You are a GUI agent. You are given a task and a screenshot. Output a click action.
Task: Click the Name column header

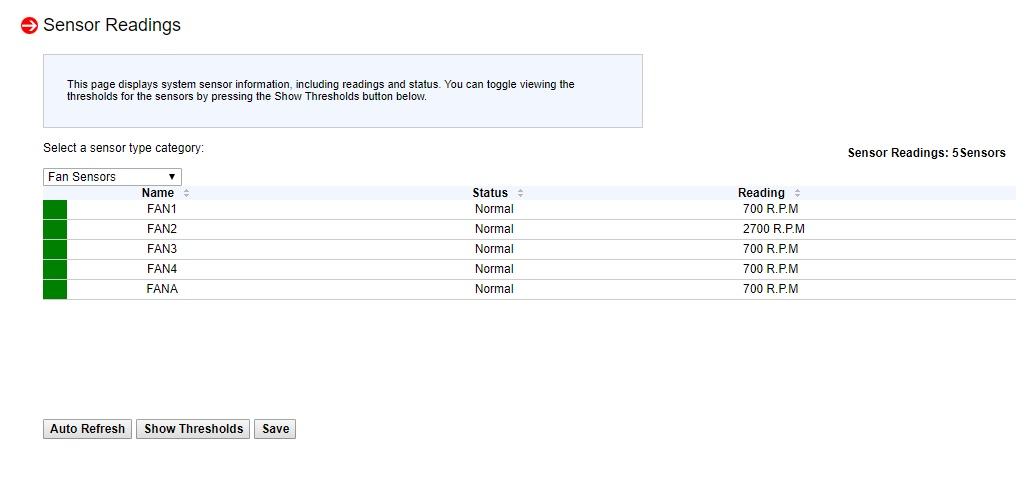[158, 193]
